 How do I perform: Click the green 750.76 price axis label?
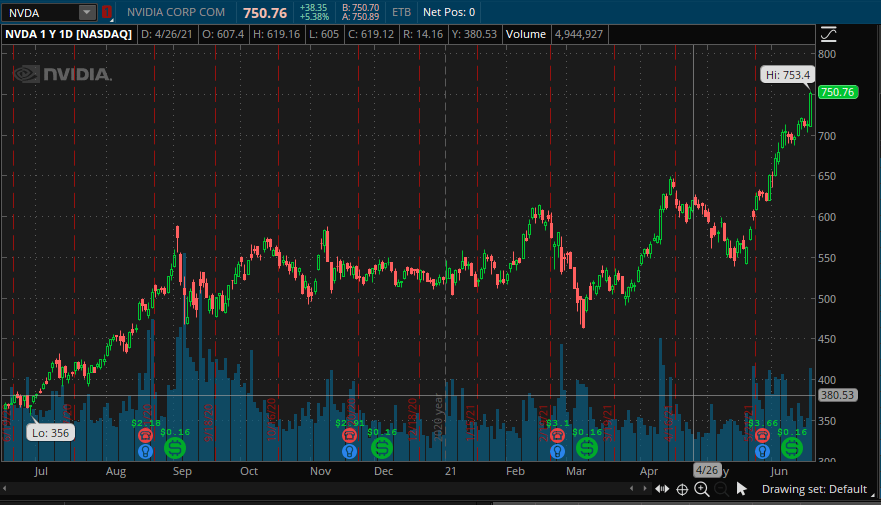pos(837,92)
